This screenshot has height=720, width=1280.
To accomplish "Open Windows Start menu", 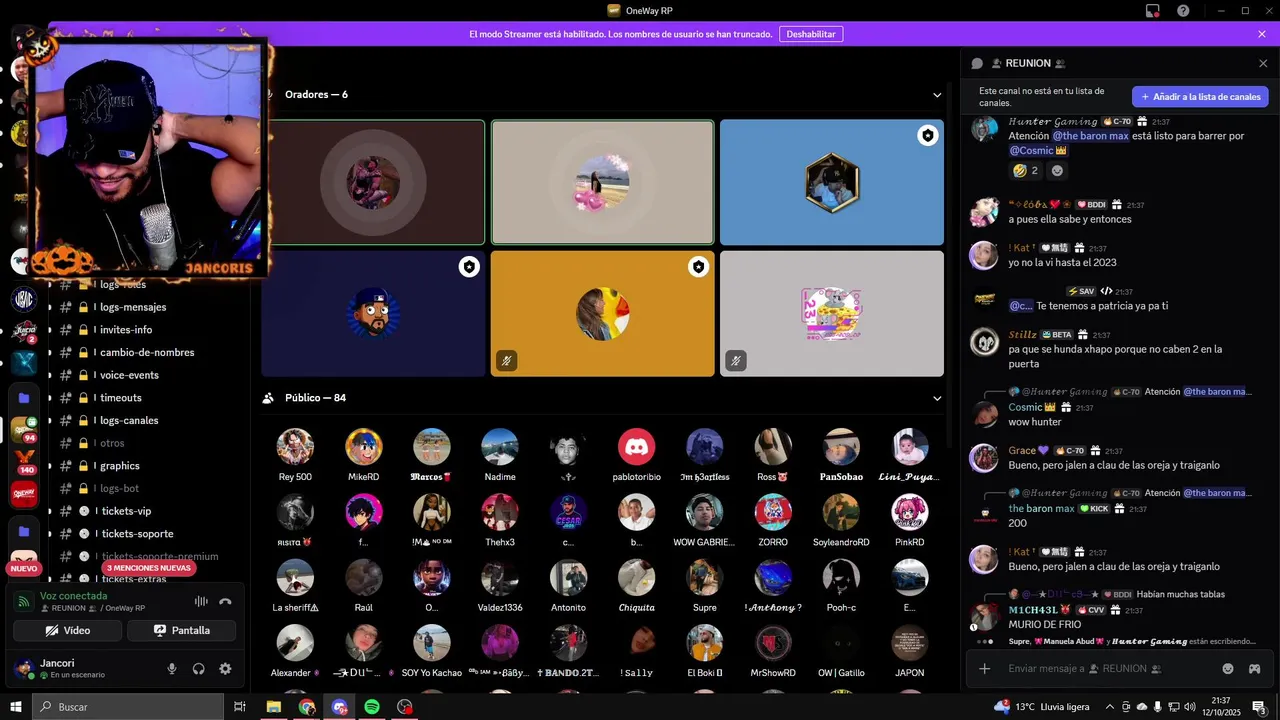I will [x=15, y=707].
